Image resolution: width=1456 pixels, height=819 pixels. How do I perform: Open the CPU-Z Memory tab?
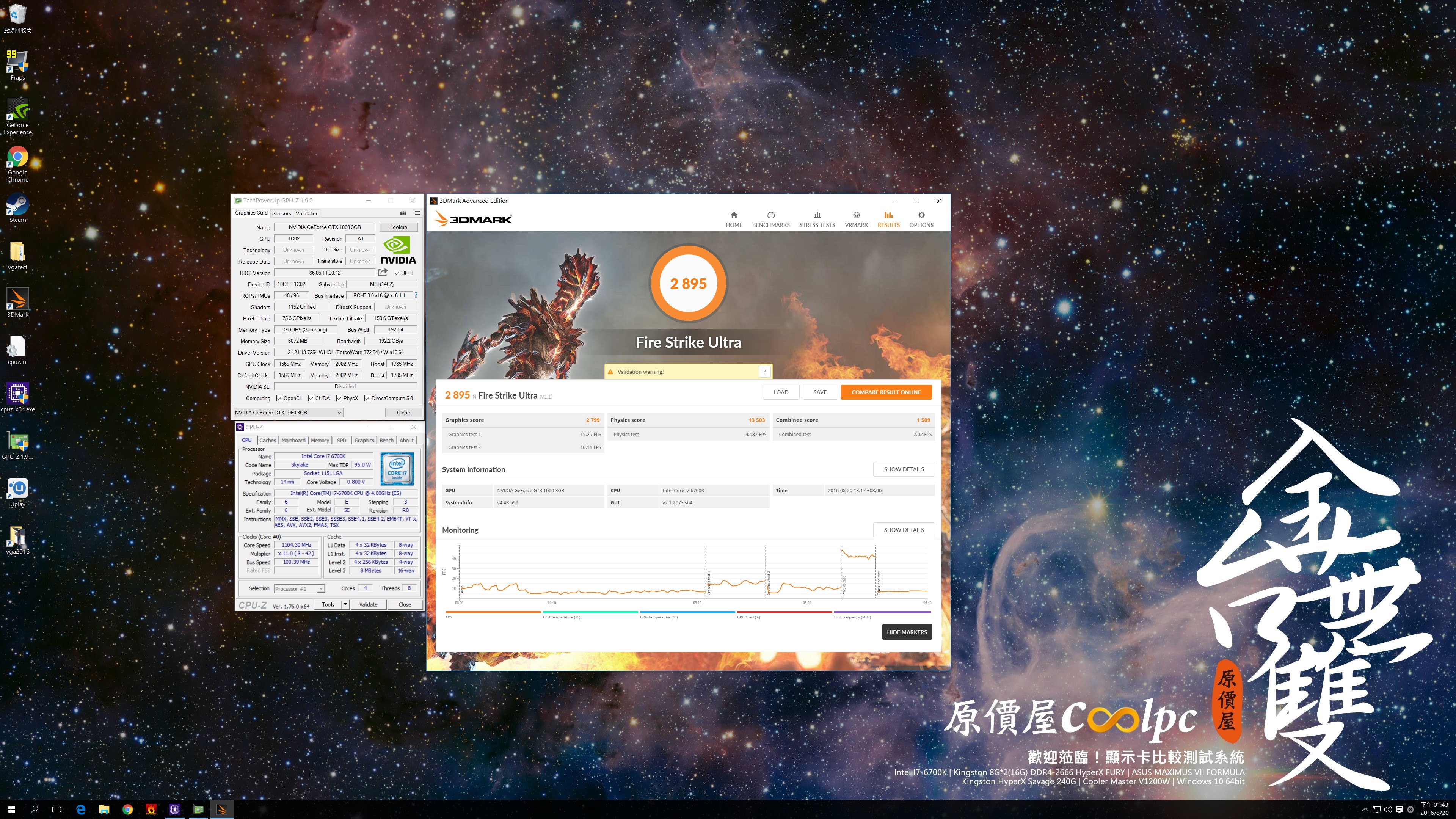point(320,440)
